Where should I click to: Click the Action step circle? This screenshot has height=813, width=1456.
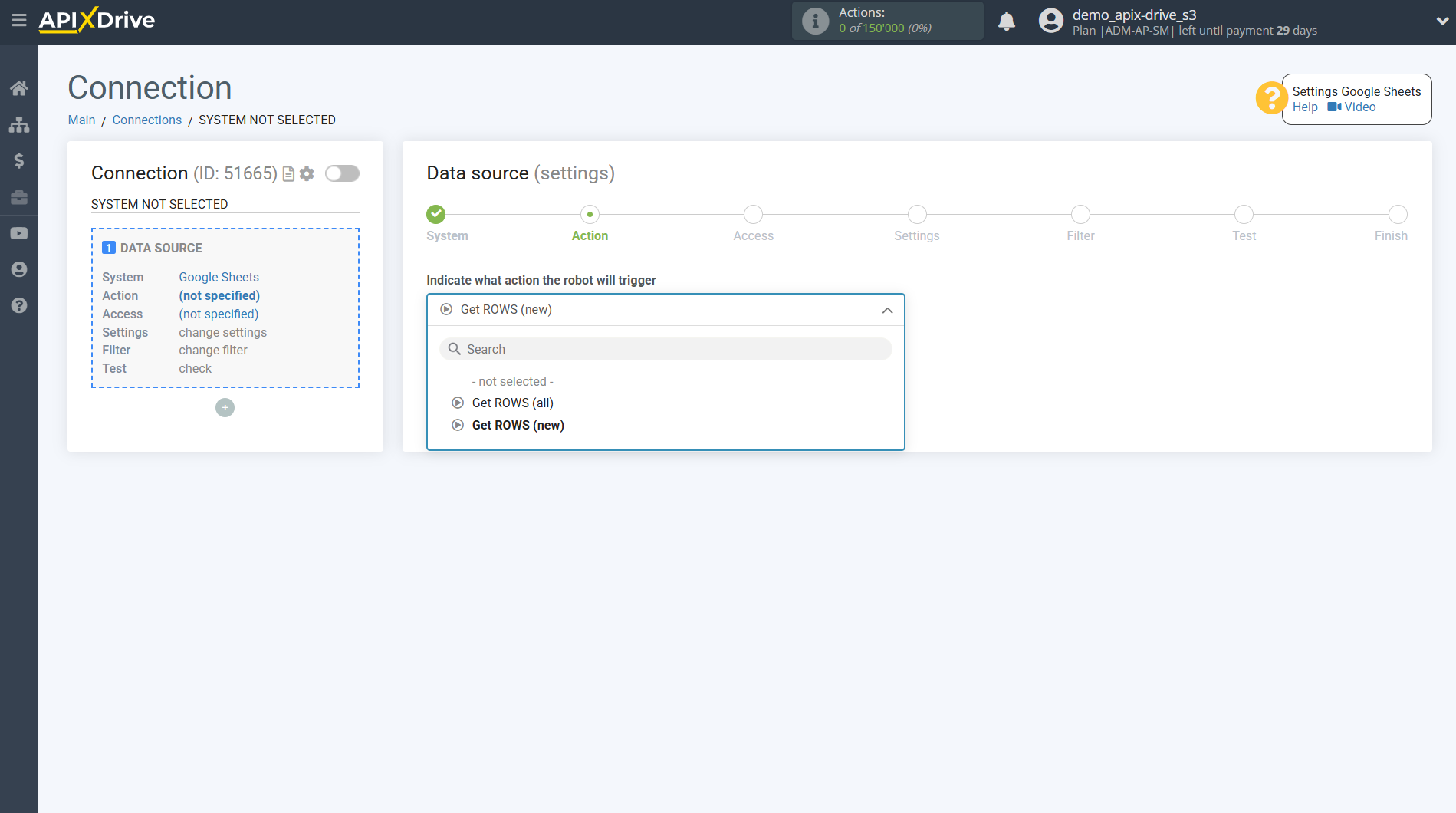[590, 214]
